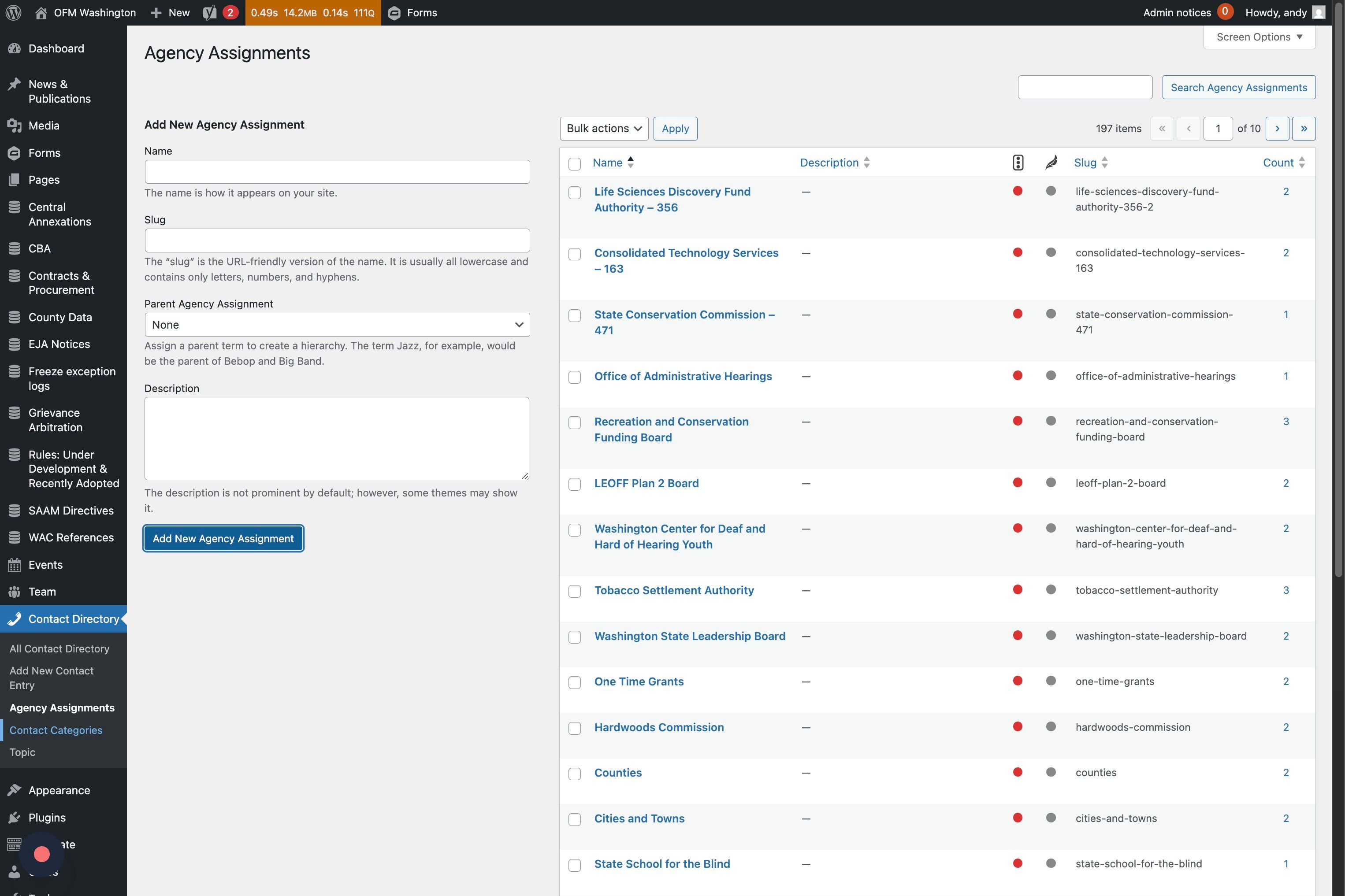The height and width of the screenshot is (896, 1345).
Task: Check the Tobacco Settlement Authority row checkbox
Action: pyautogui.click(x=575, y=592)
